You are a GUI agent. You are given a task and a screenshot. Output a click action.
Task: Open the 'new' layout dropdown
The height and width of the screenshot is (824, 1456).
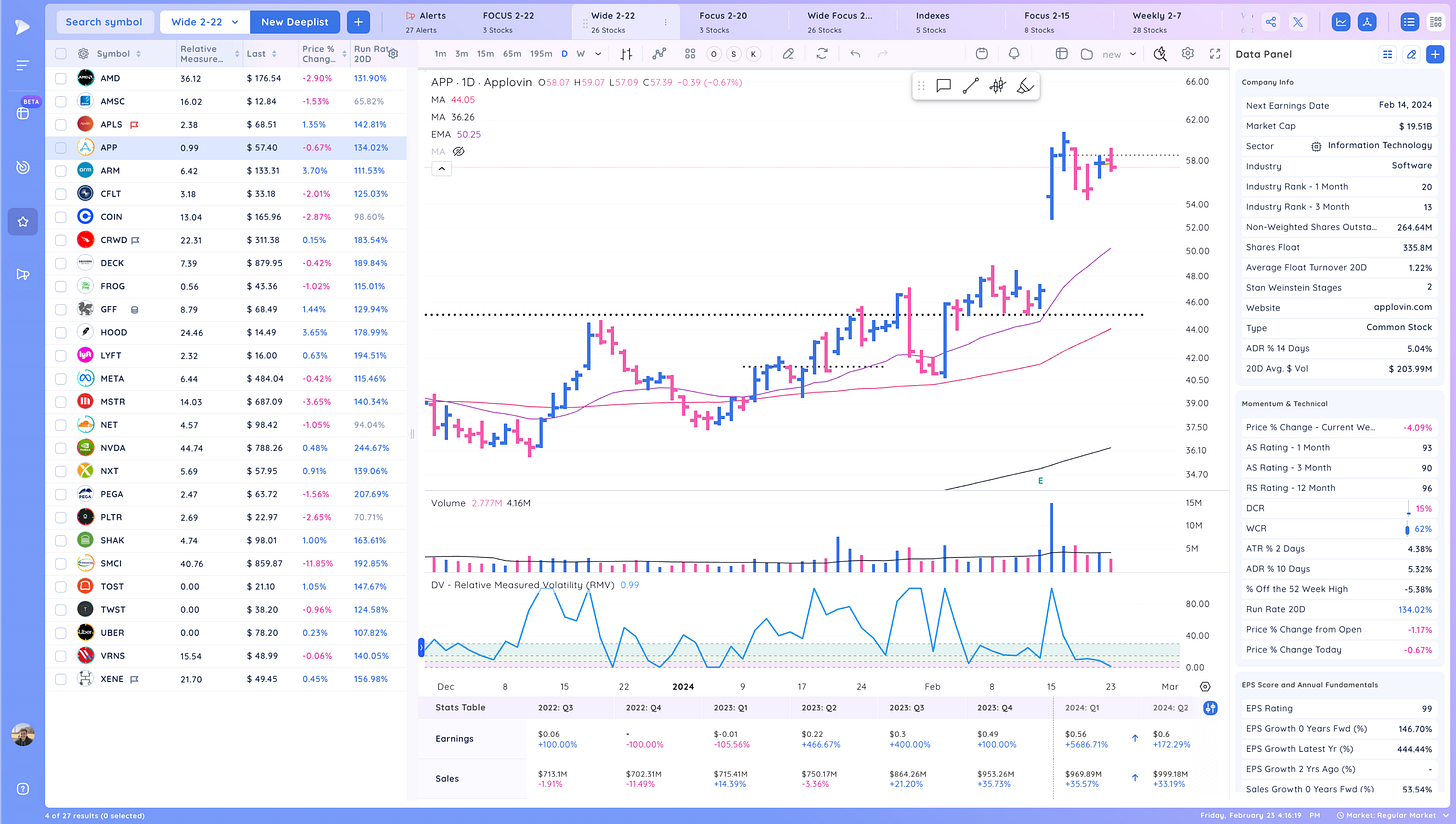[x=1118, y=54]
